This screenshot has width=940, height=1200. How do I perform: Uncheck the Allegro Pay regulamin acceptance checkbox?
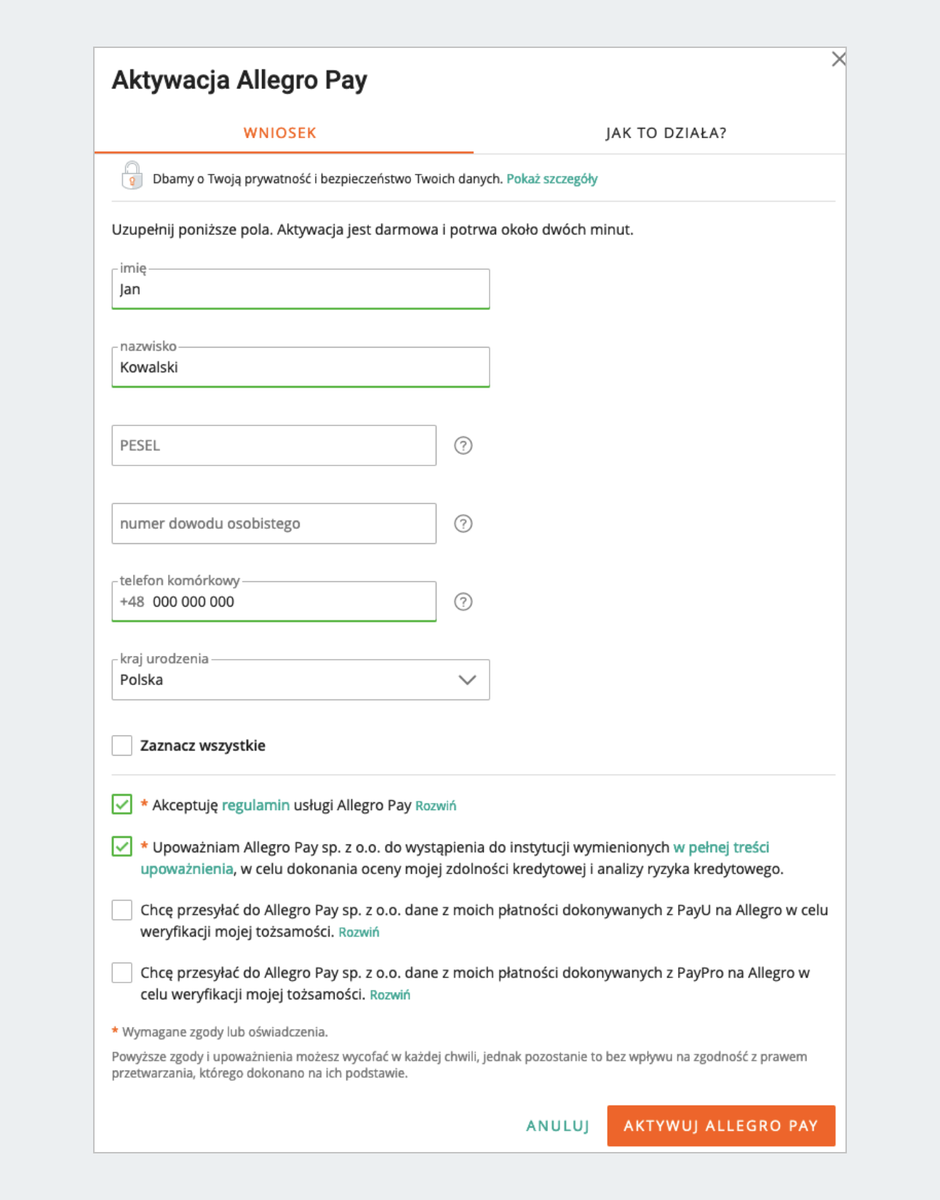click(x=122, y=804)
